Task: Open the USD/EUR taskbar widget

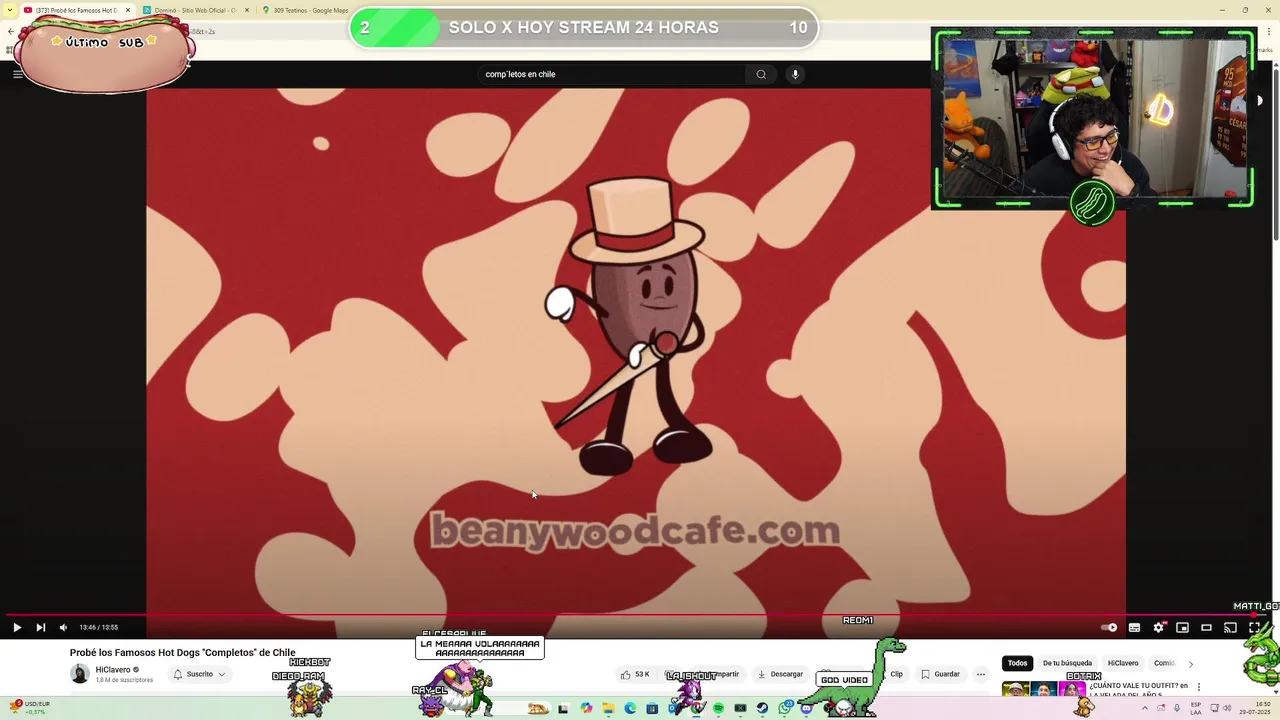Action: tap(30, 707)
